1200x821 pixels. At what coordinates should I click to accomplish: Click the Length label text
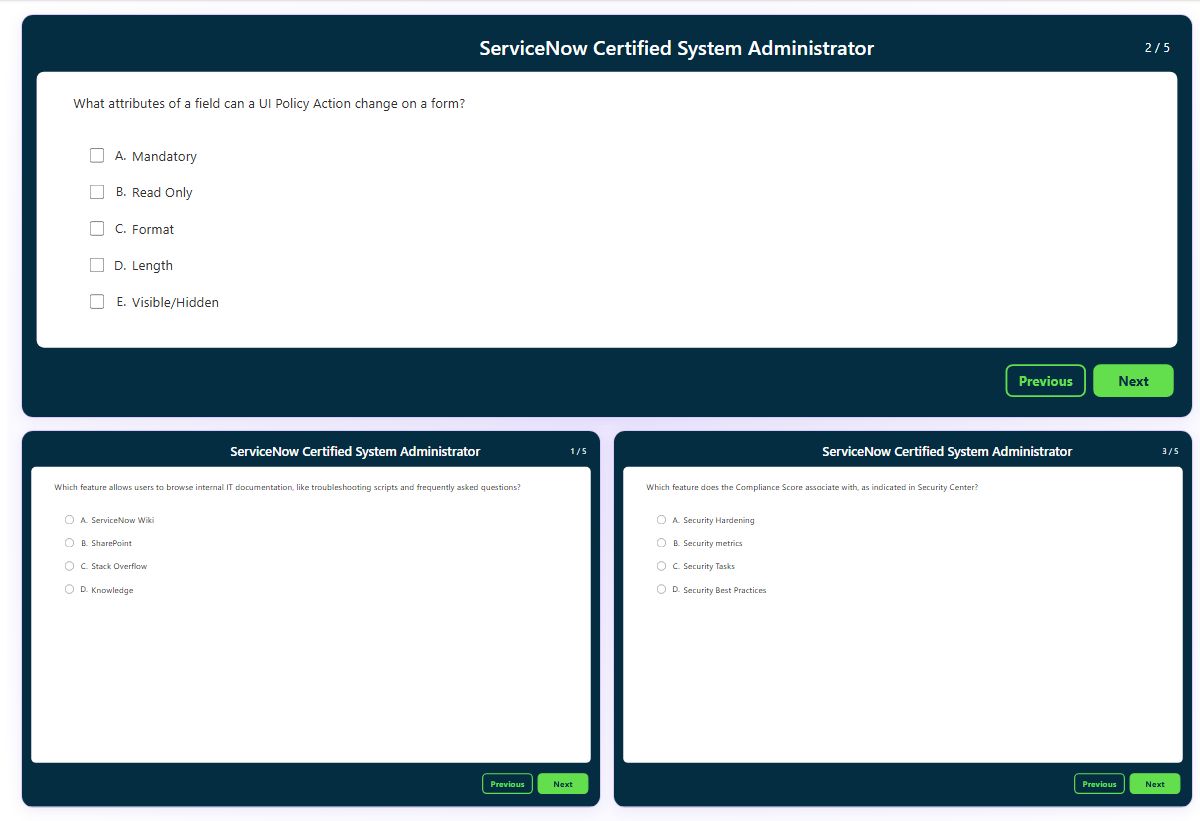(x=152, y=265)
